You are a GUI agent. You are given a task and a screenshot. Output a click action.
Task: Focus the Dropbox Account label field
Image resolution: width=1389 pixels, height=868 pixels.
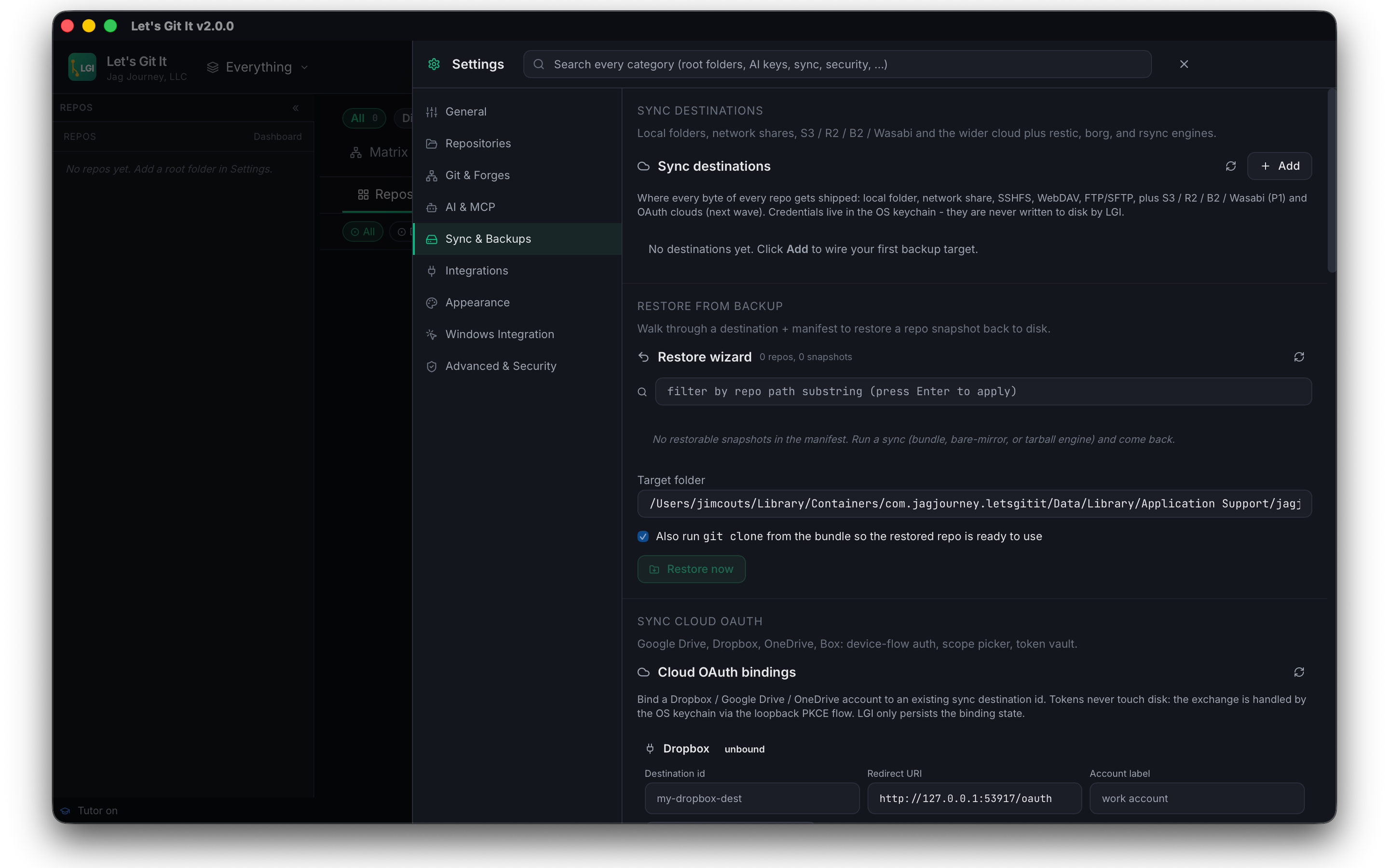point(1197,799)
